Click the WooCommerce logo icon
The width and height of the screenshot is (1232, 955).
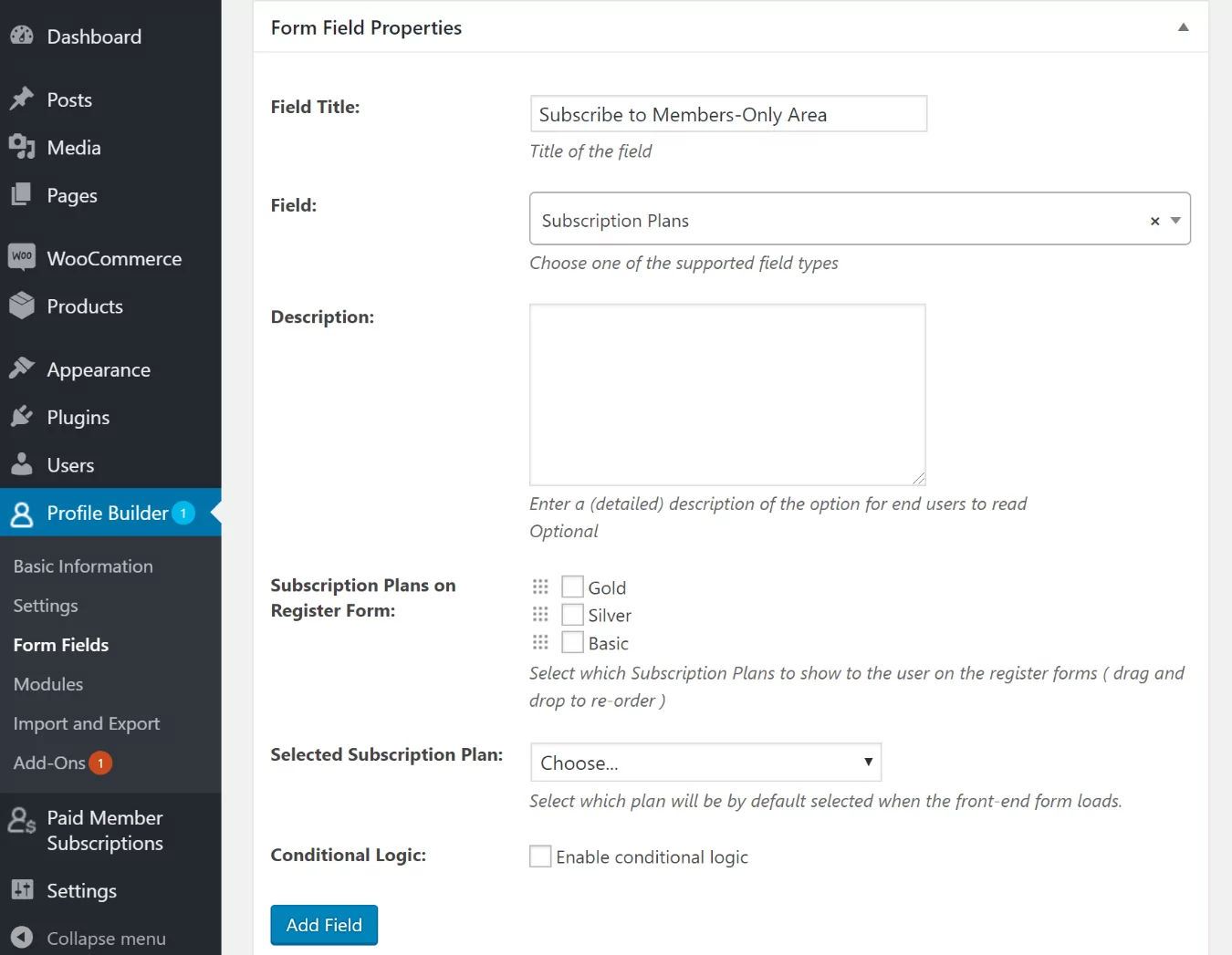pyautogui.click(x=22, y=257)
